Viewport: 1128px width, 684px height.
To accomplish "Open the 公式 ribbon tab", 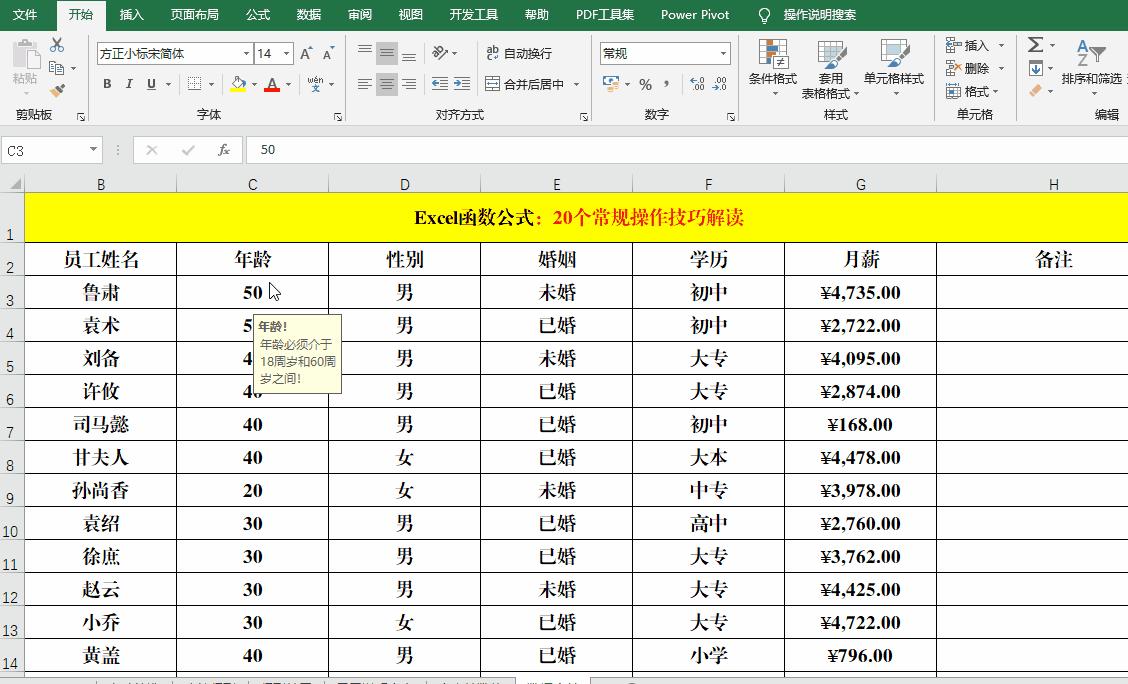I will tap(257, 15).
